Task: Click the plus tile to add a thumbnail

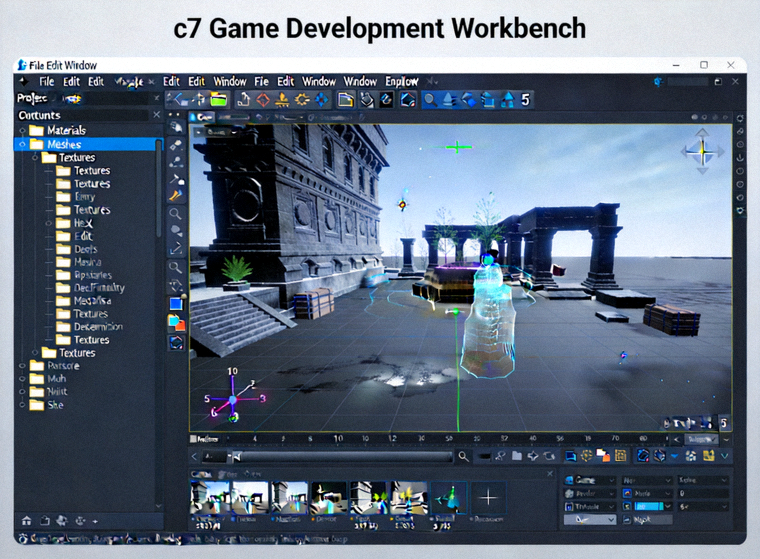Action: (489, 498)
